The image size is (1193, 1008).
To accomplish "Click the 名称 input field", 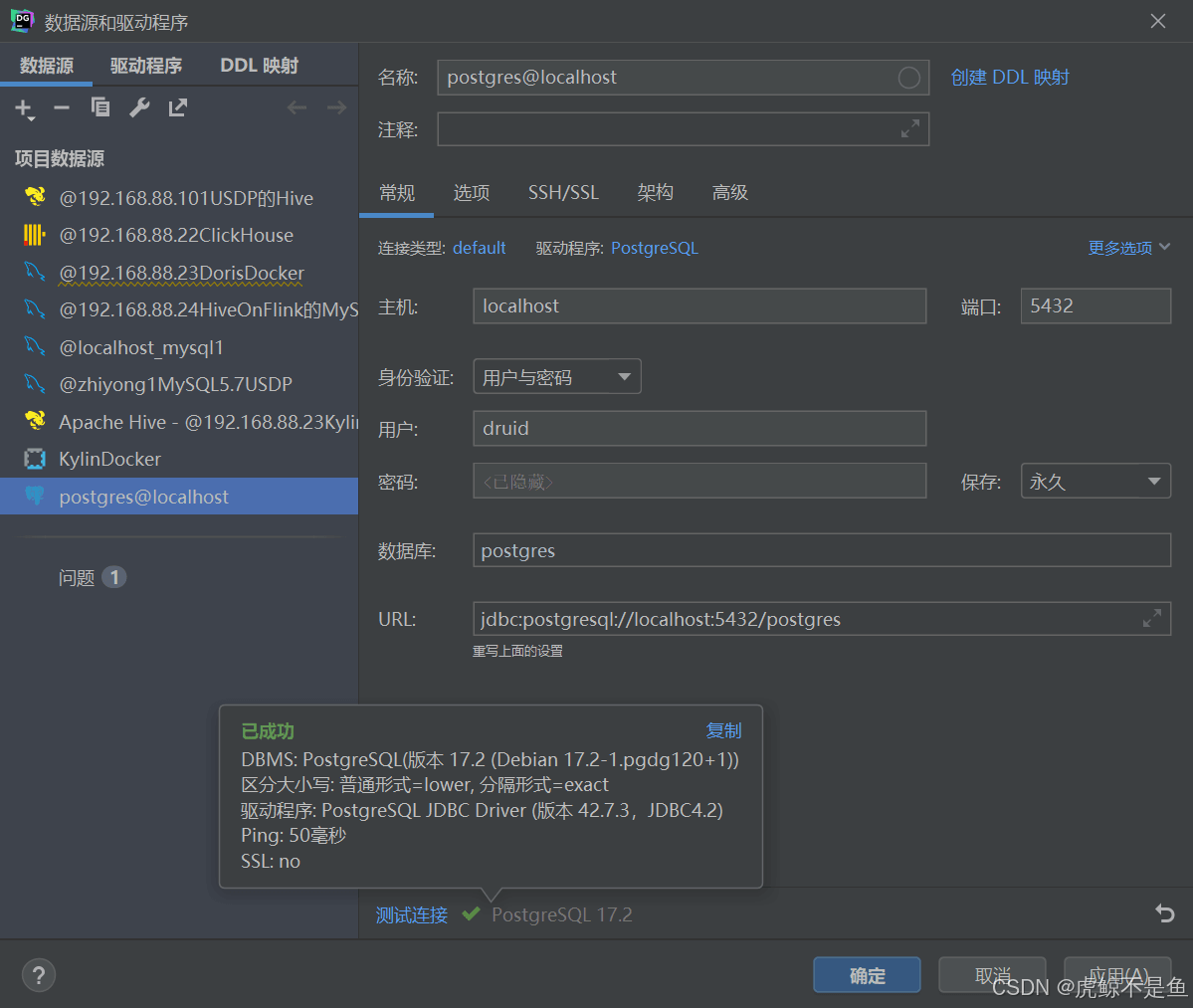I will click(x=684, y=78).
